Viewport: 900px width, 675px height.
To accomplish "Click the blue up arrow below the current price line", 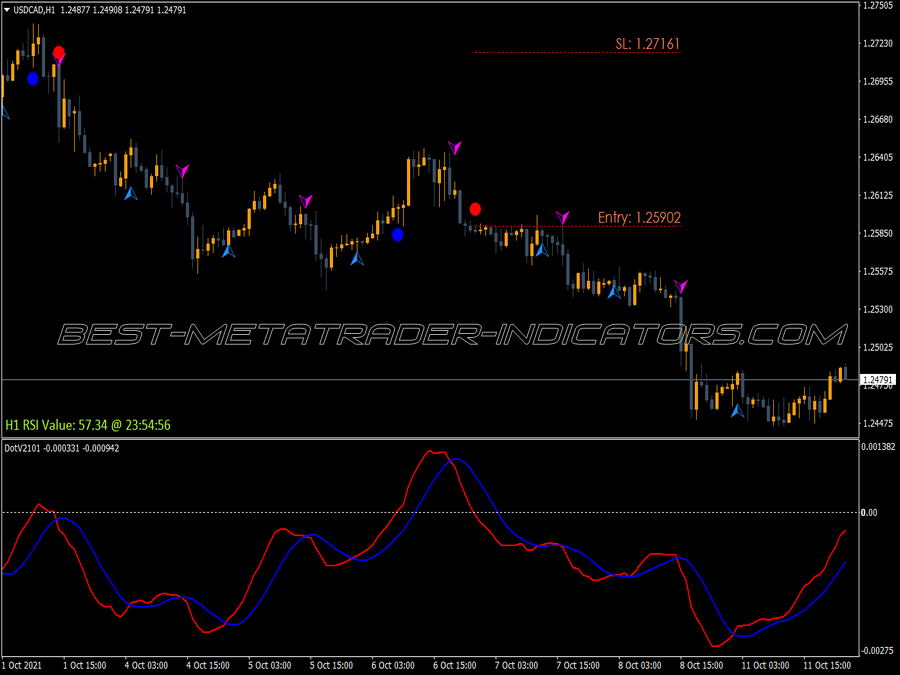I will pyautogui.click(x=737, y=410).
